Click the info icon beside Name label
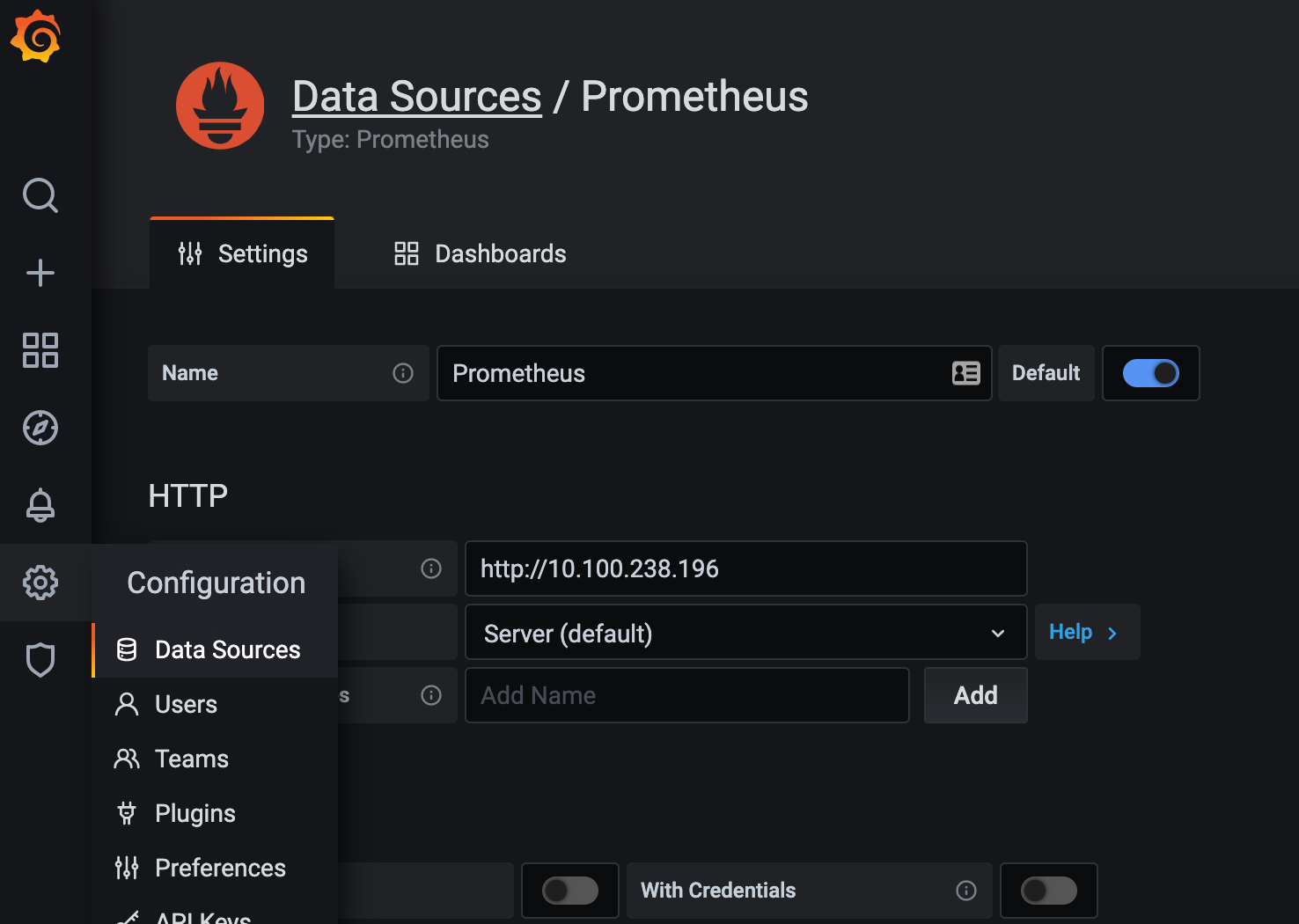 [403, 373]
